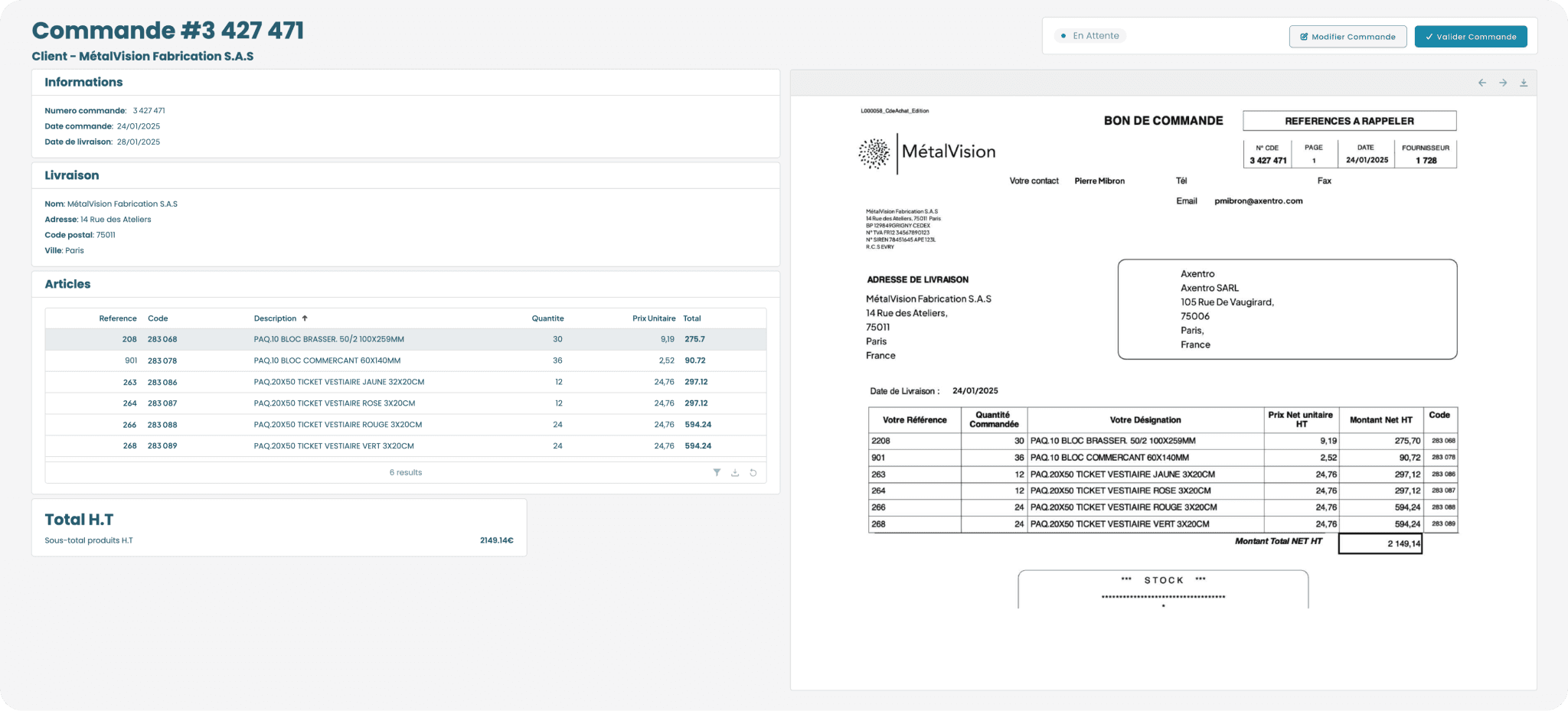The height and width of the screenshot is (711, 1568).
Task: Click the Valider Commande button
Action: (1471, 37)
